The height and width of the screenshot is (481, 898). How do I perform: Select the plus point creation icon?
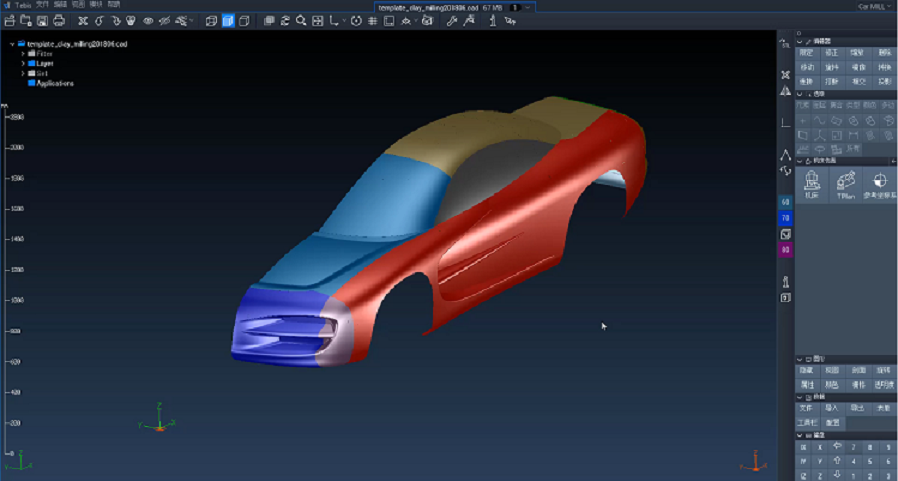tap(802, 121)
